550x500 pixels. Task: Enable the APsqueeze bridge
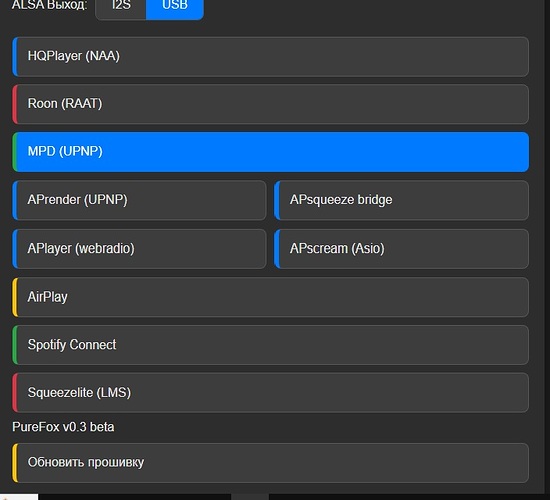(402, 200)
